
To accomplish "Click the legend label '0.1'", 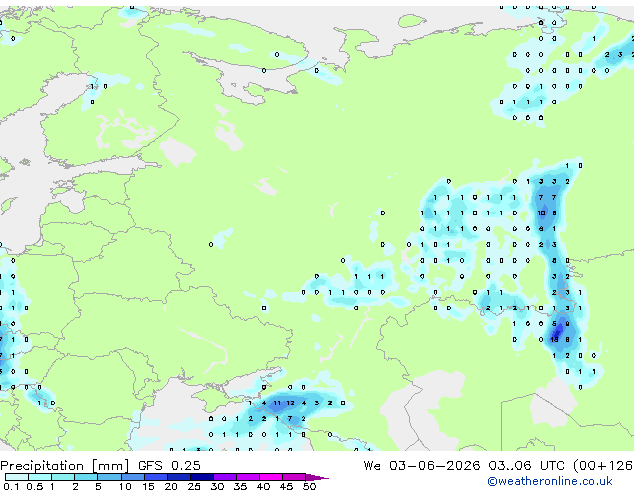I will (x=10, y=486).
